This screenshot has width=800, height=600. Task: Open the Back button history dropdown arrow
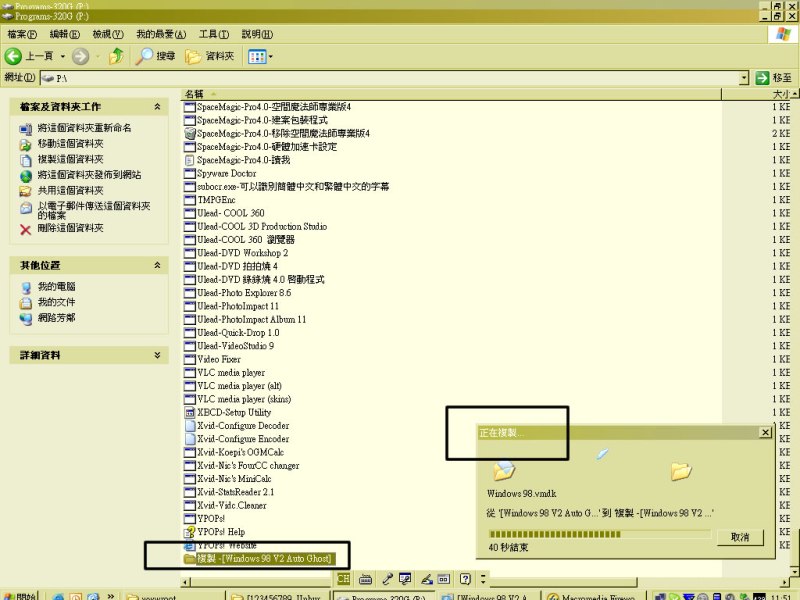(x=63, y=56)
